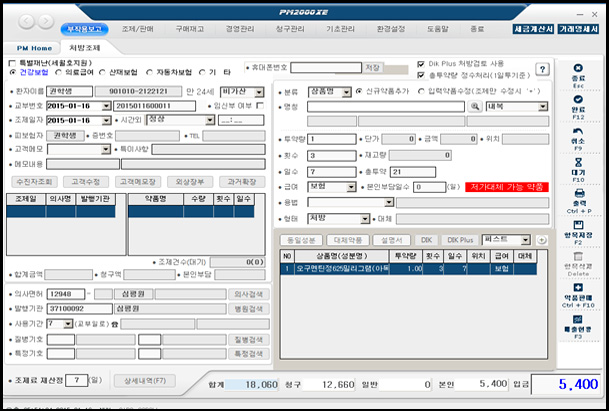Open the 부작용보고 menu
The height and width of the screenshot is (411, 609).
84,29
